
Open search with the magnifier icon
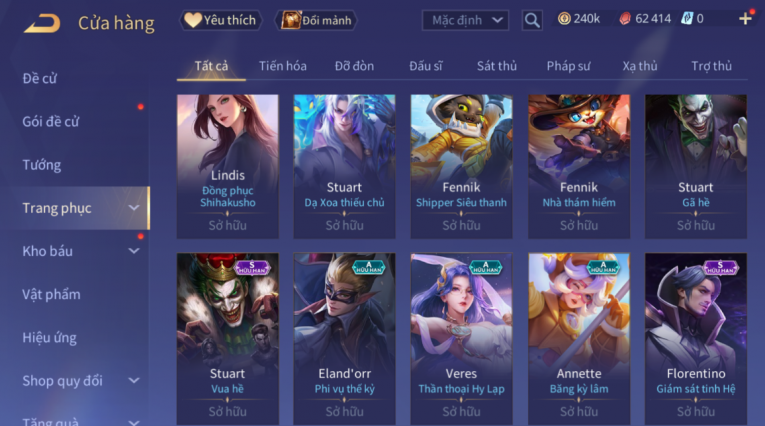tap(532, 20)
